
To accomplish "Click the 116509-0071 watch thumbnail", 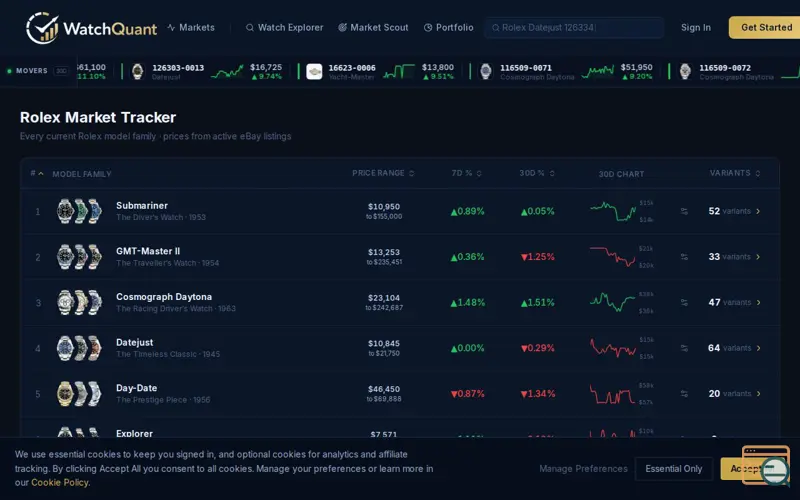I will [486, 71].
